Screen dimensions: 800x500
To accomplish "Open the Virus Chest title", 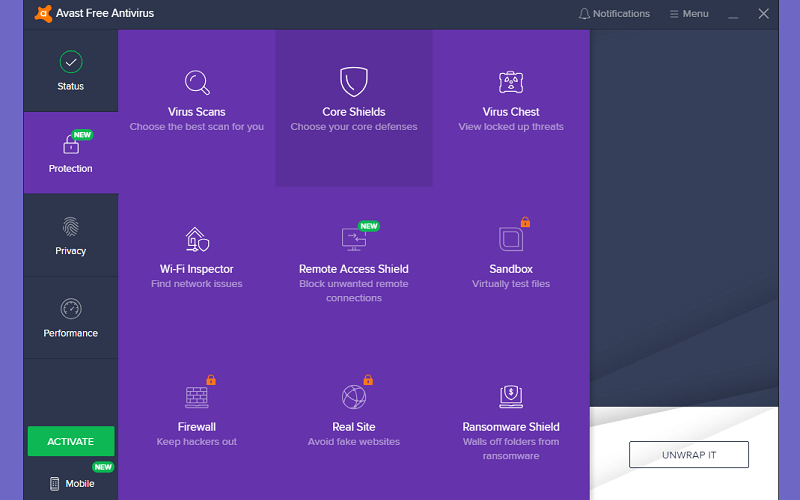I will click(511, 112).
